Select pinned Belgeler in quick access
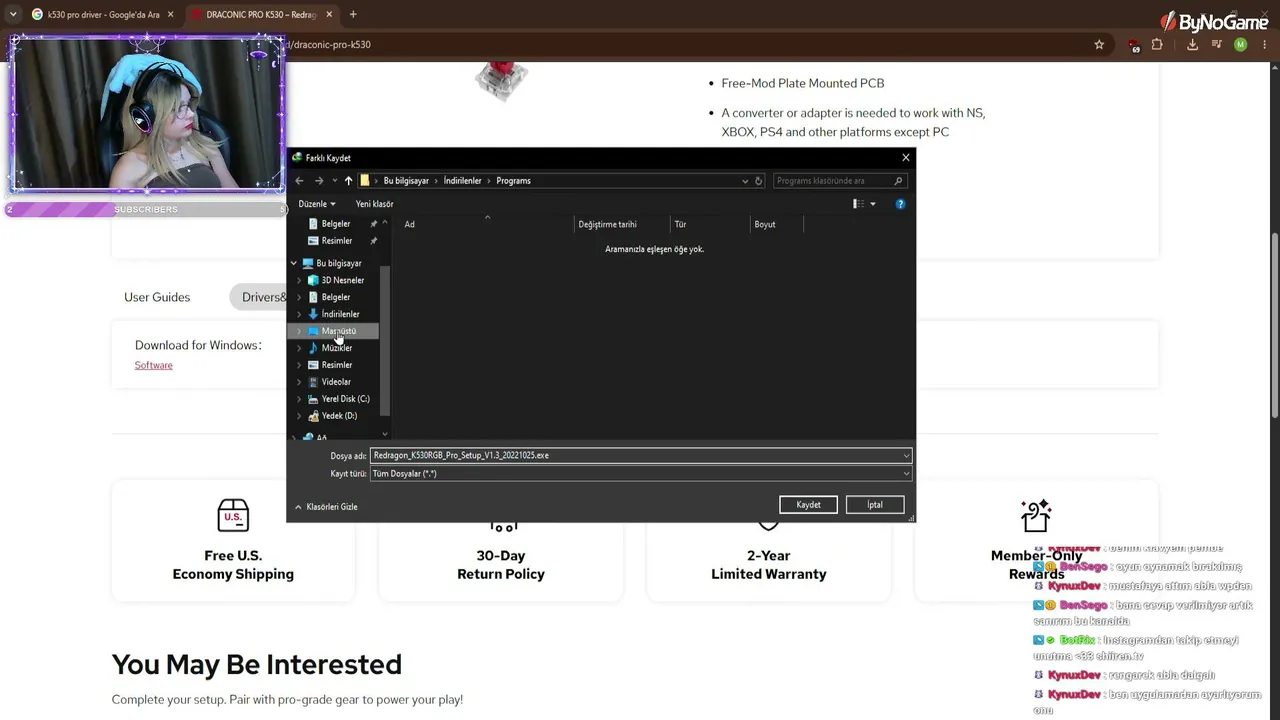This screenshot has width=1280, height=720. 336,224
